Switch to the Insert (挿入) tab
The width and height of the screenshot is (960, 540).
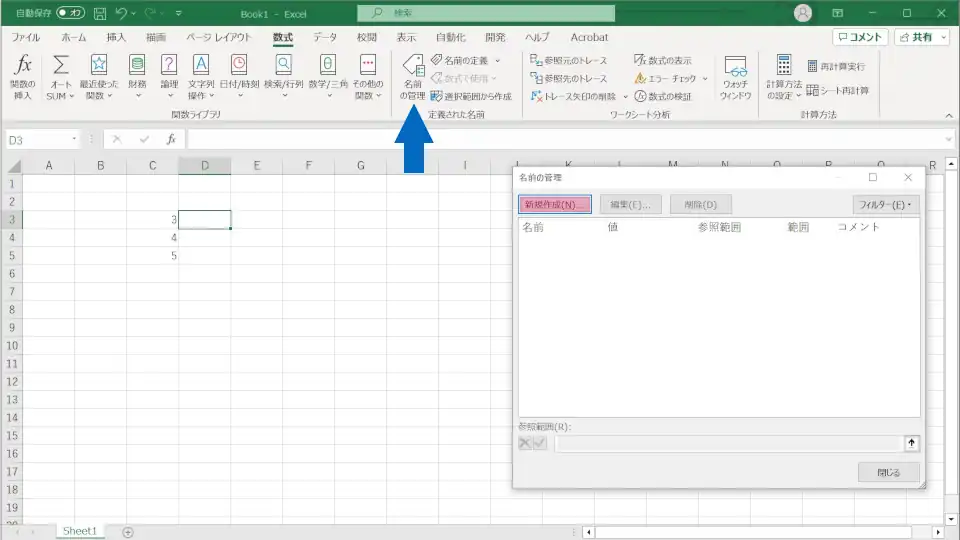[116, 37]
